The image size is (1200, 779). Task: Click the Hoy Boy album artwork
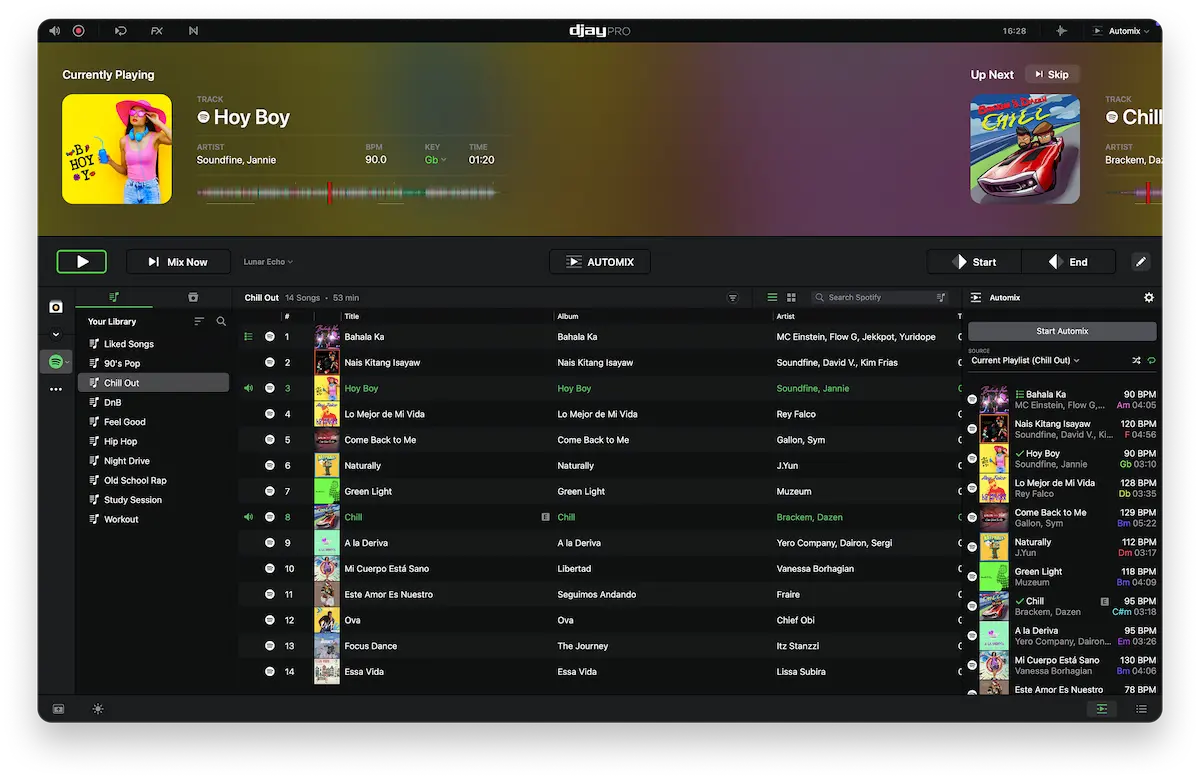117,149
